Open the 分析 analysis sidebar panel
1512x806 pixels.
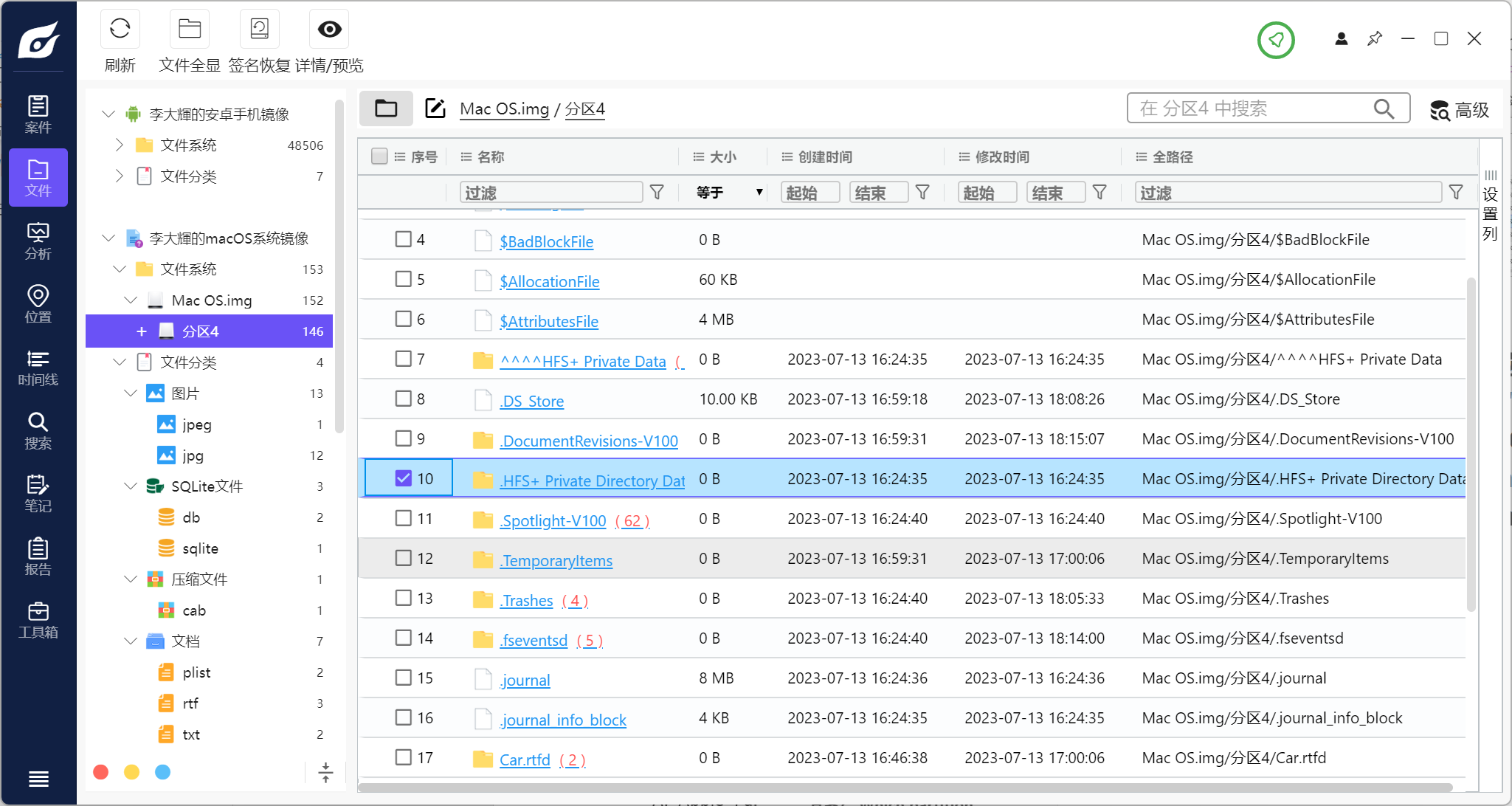[x=38, y=241]
